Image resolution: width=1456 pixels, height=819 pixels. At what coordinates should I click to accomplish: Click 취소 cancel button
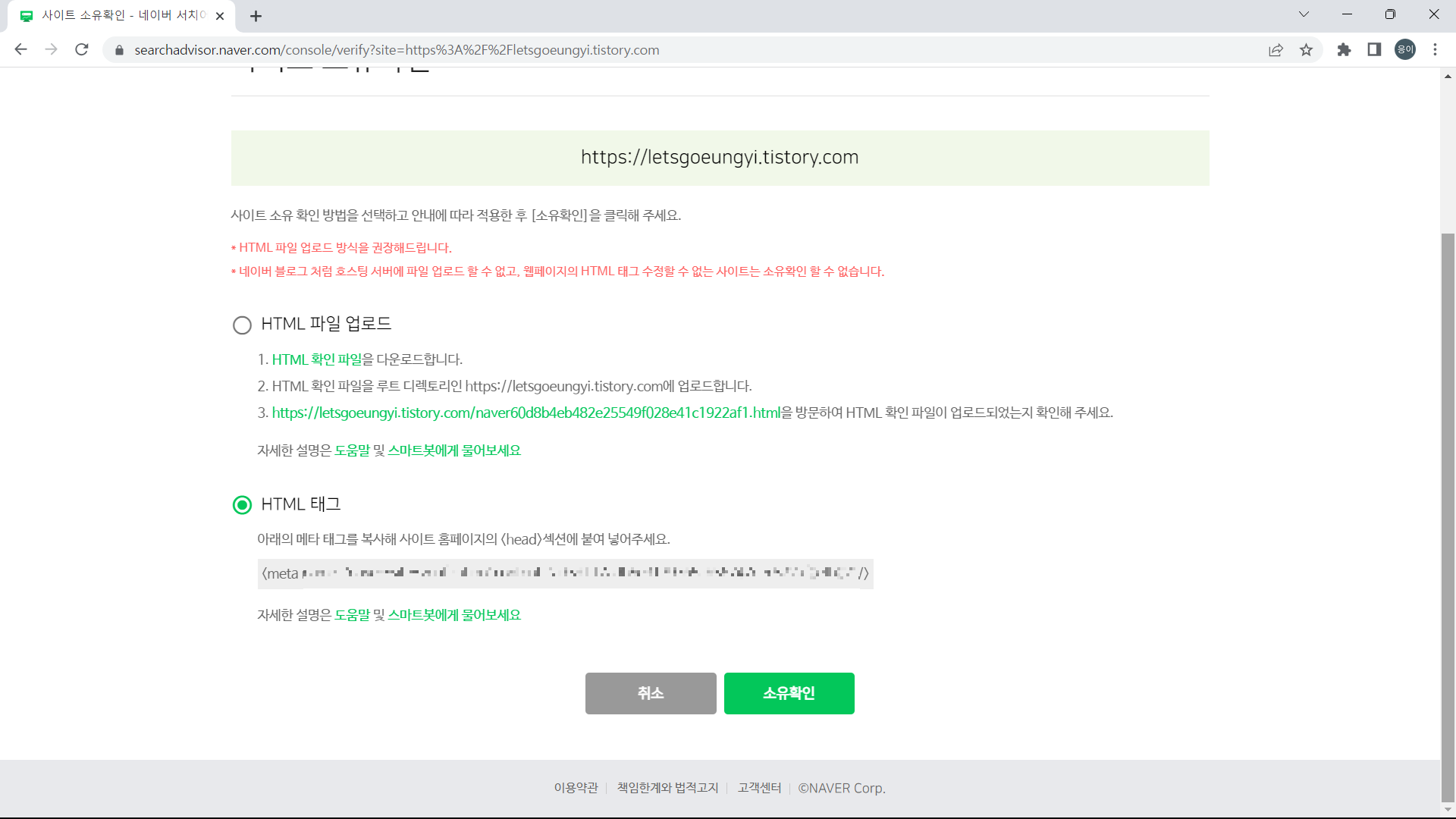[x=650, y=693]
